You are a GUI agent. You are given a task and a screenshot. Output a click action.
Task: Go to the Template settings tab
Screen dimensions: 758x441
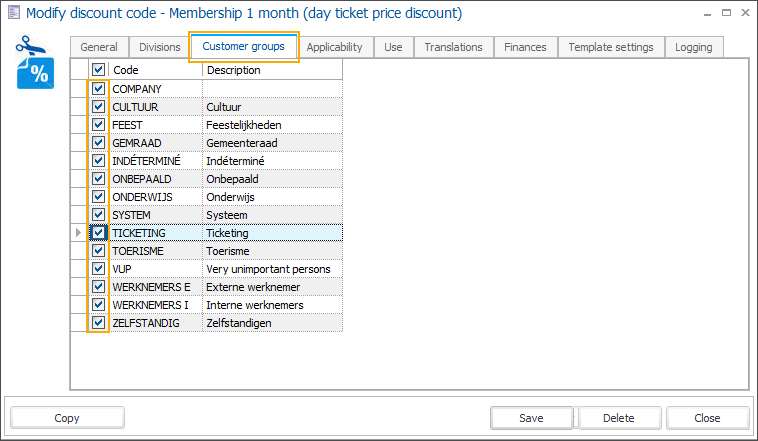click(610, 47)
